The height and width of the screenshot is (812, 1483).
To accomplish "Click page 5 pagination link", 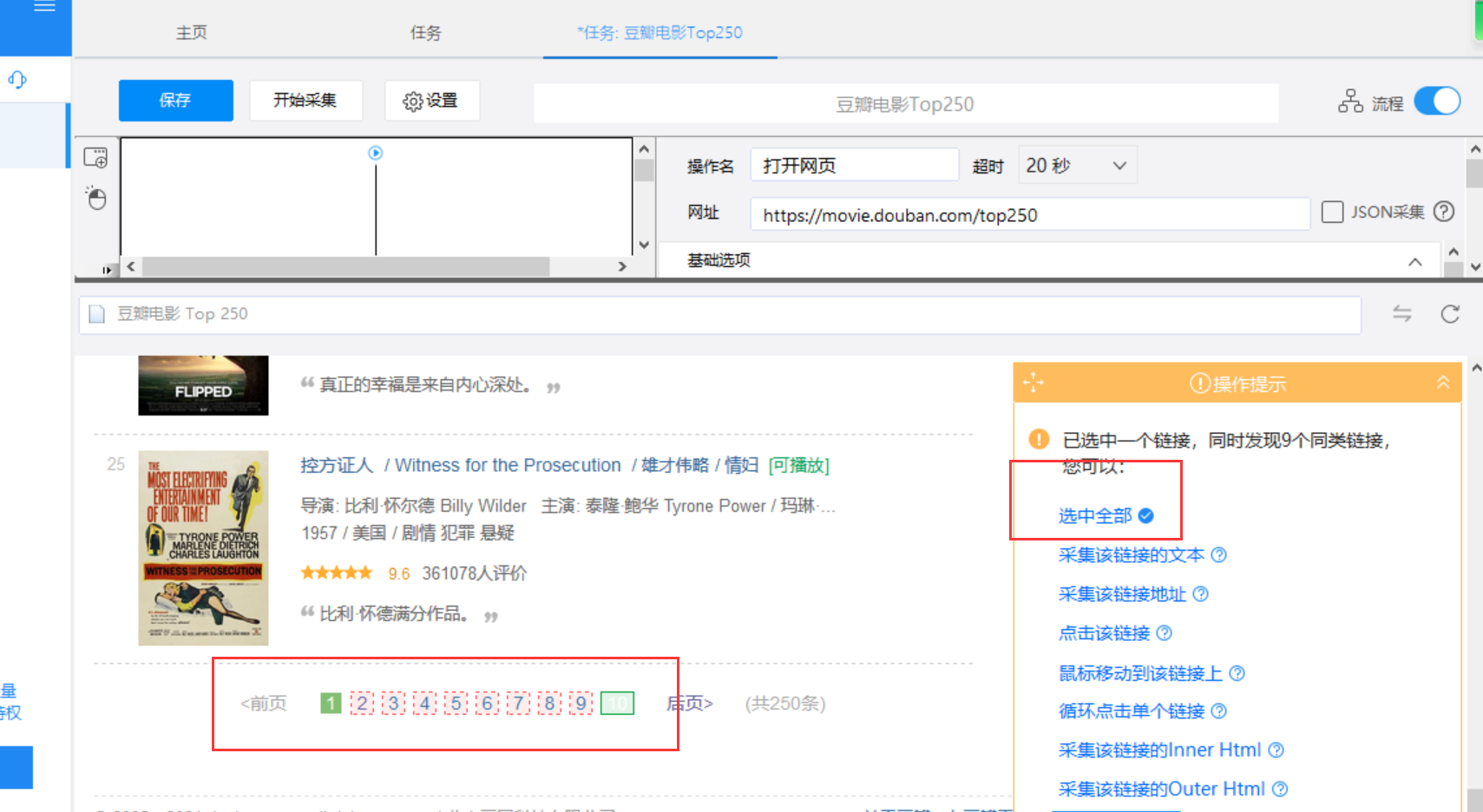I will point(456,703).
